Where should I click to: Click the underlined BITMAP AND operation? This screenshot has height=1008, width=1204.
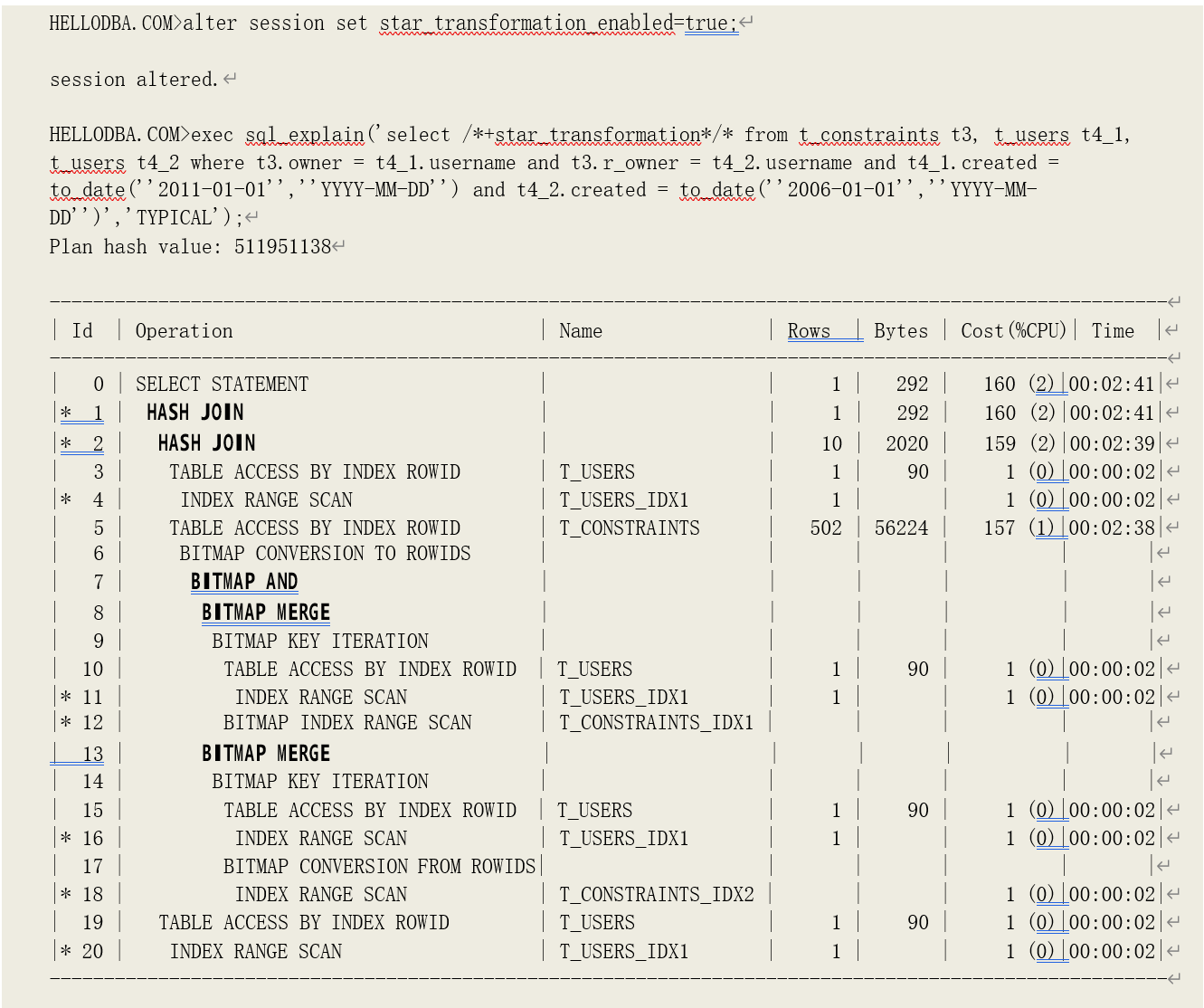(244, 582)
